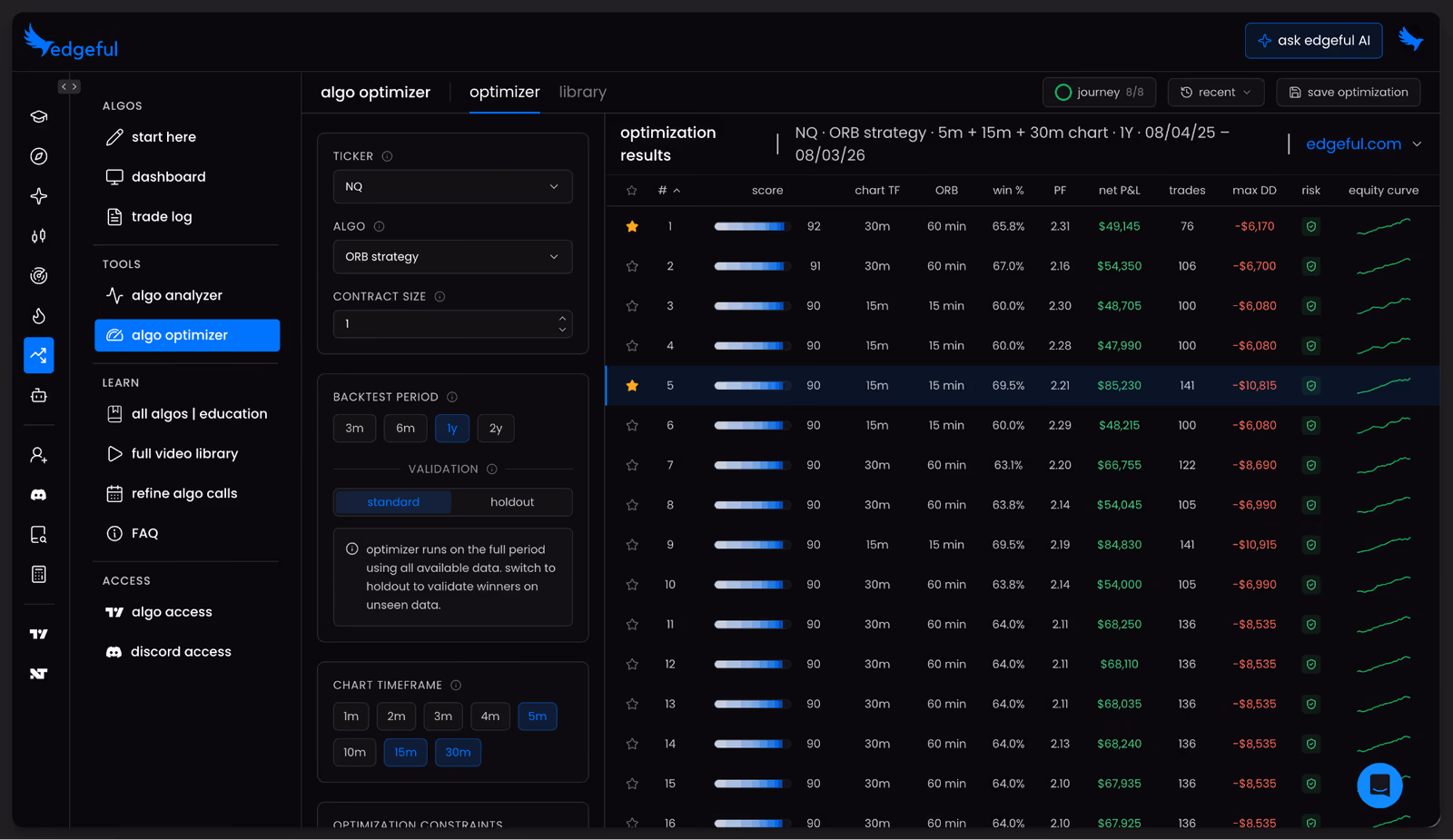Sort by the # column header
The width and height of the screenshot is (1453, 840).
[668, 190]
